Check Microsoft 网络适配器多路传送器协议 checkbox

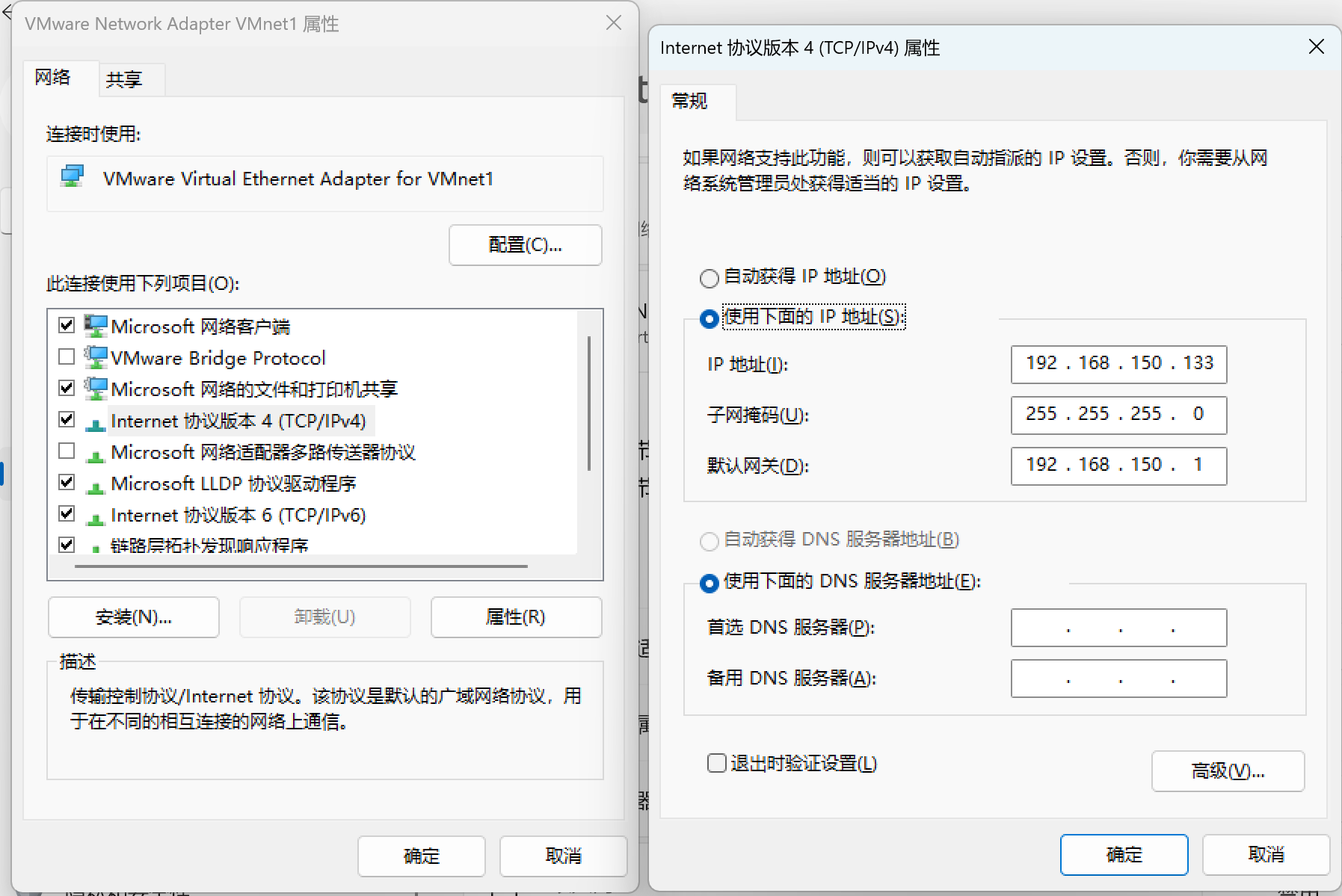(x=67, y=451)
